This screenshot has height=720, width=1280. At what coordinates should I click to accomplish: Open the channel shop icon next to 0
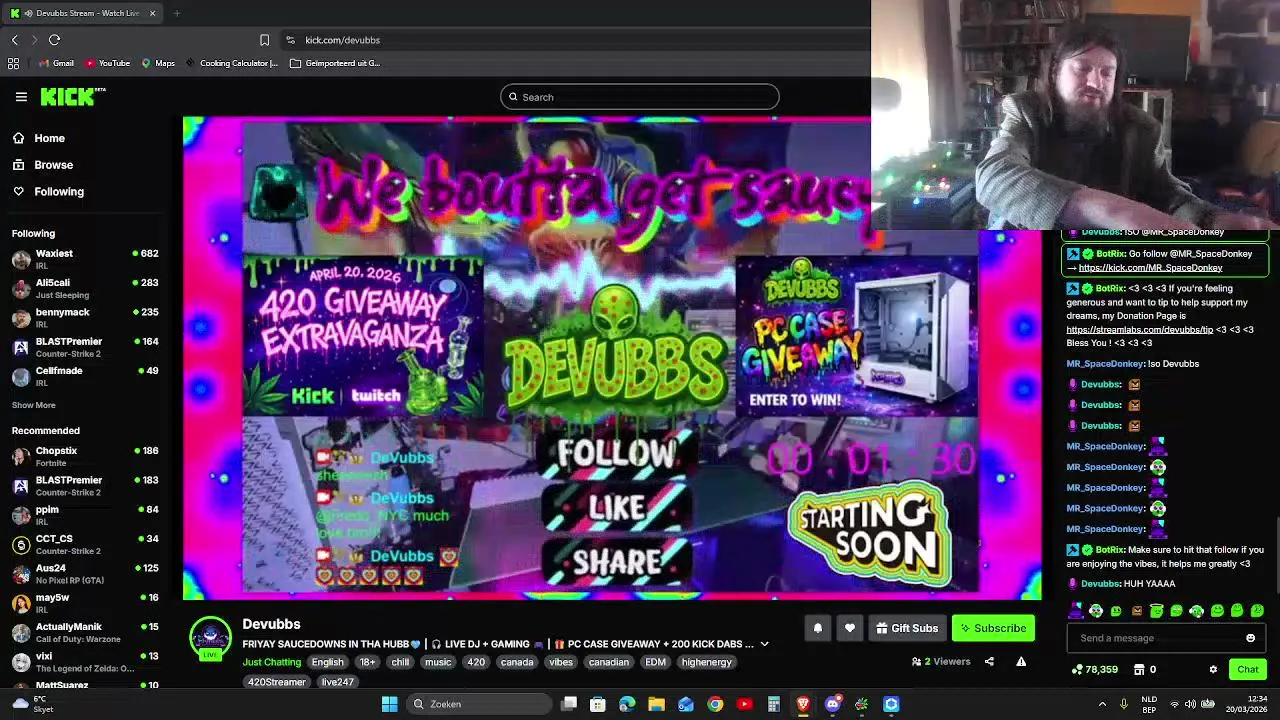(x=1139, y=669)
